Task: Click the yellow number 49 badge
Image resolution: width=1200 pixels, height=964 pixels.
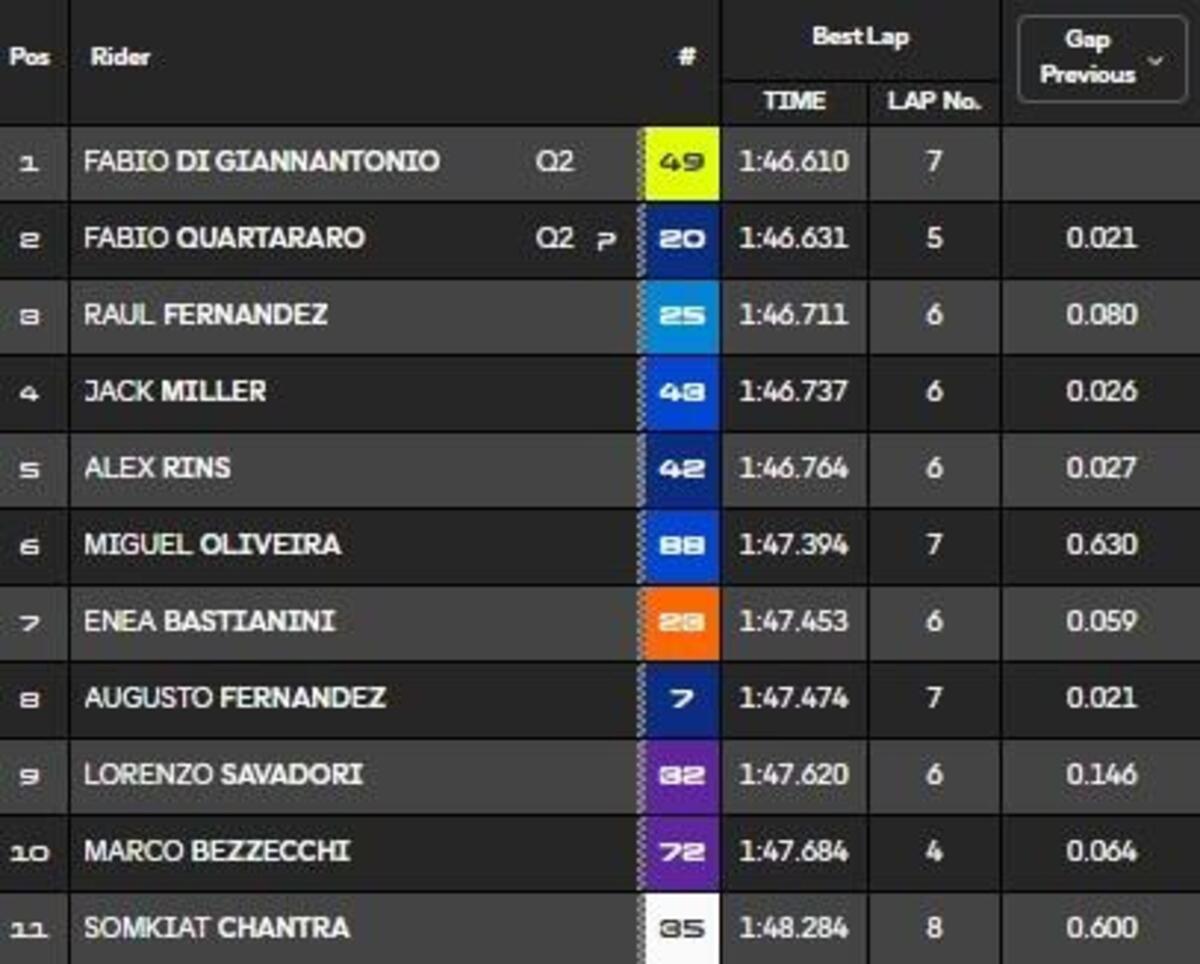Action: pos(682,162)
